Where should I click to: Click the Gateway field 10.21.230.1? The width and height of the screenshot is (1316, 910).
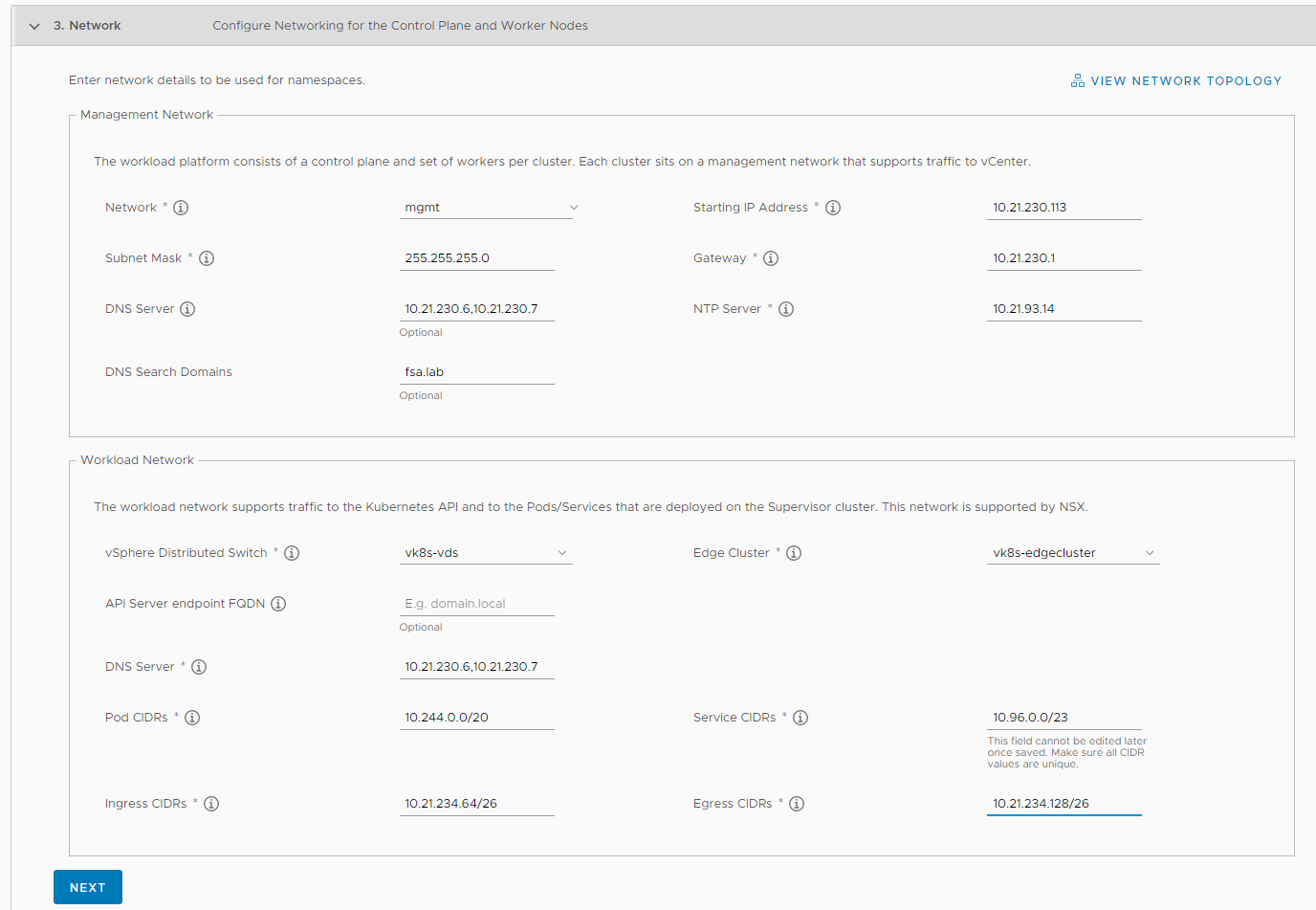click(1064, 258)
